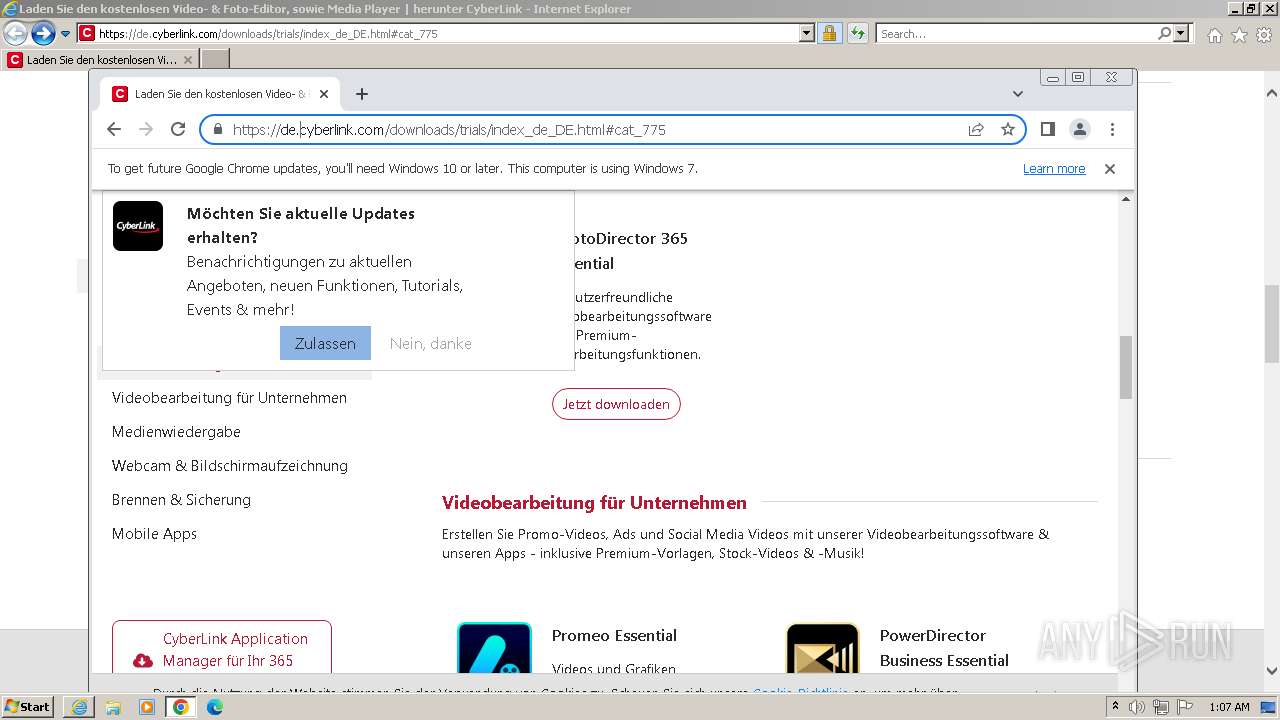Click 'PowerDirector Business Essential' title
Viewport: 1280px width, 720px height.
(x=944, y=648)
